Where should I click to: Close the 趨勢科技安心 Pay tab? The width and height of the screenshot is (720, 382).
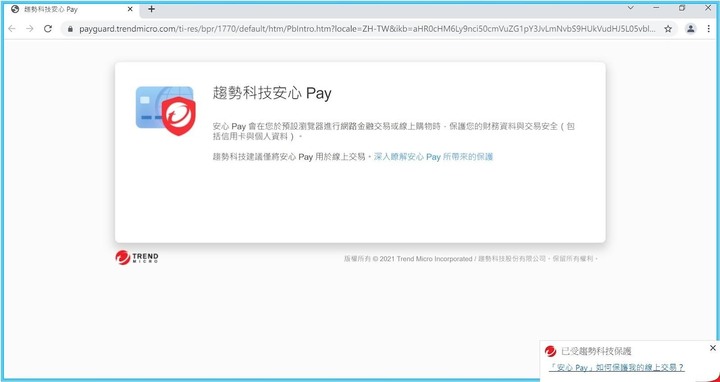click(x=130, y=9)
